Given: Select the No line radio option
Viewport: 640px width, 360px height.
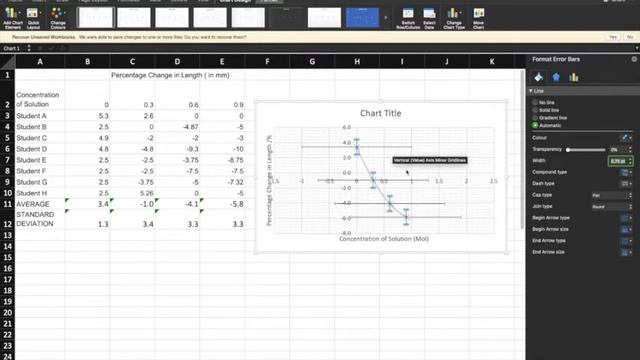Looking at the screenshot, I should coord(535,102).
